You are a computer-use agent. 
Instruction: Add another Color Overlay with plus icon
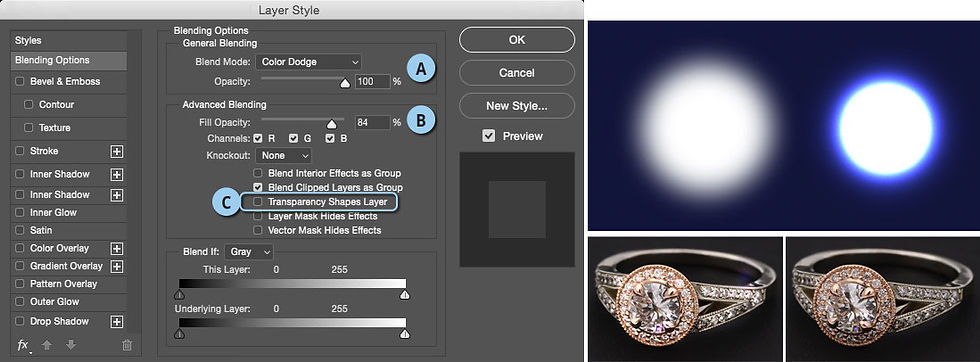point(117,249)
